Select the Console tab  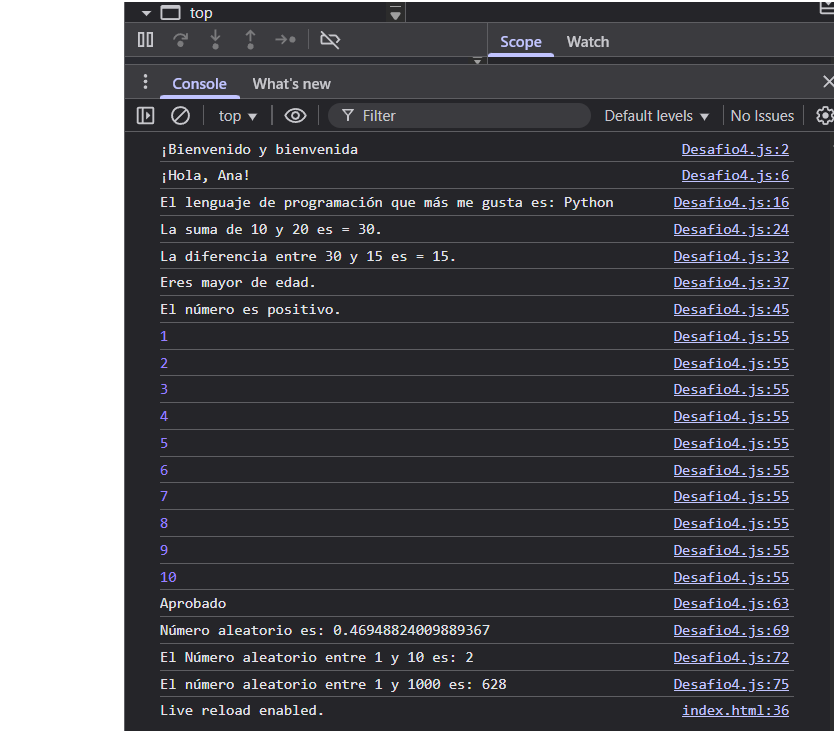199,84
